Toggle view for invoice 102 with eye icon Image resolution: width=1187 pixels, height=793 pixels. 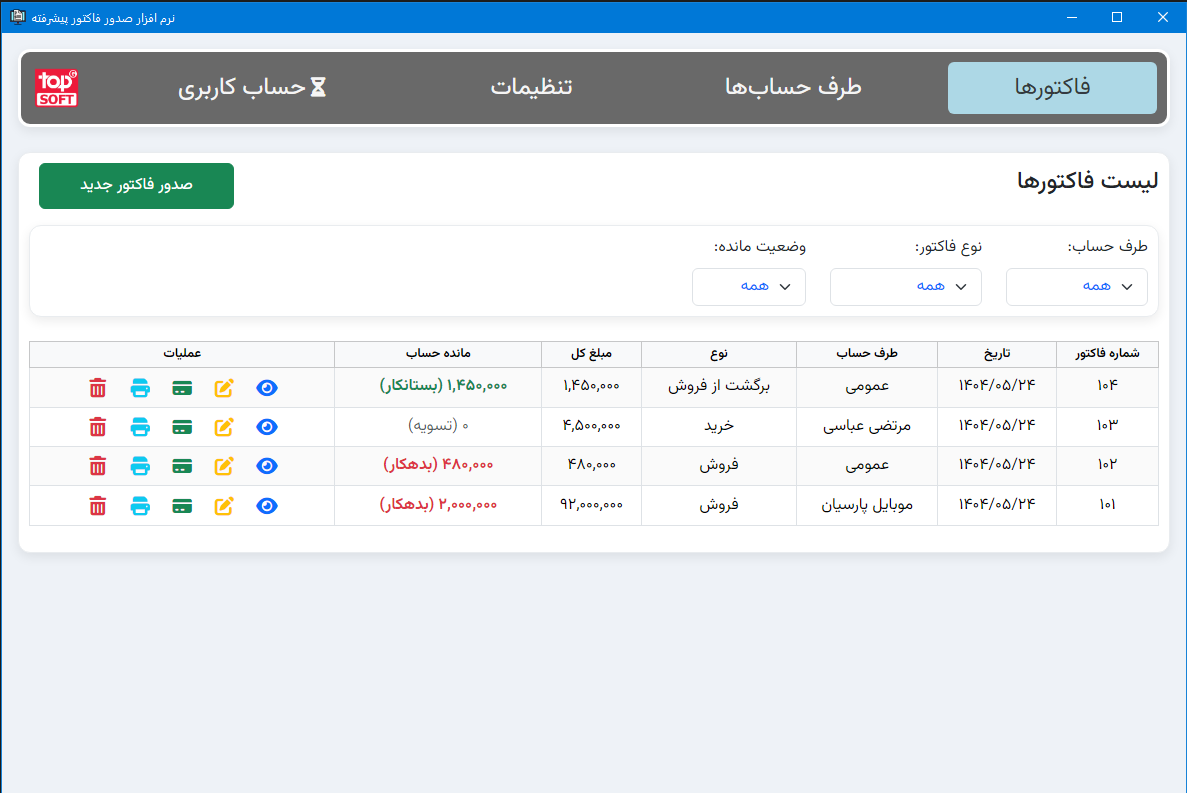(266, 465)
